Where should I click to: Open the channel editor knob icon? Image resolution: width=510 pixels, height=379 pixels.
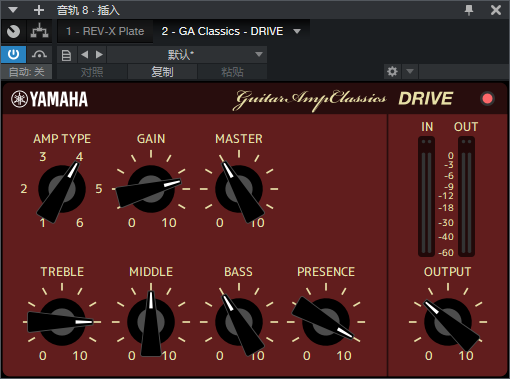(13, 31)
